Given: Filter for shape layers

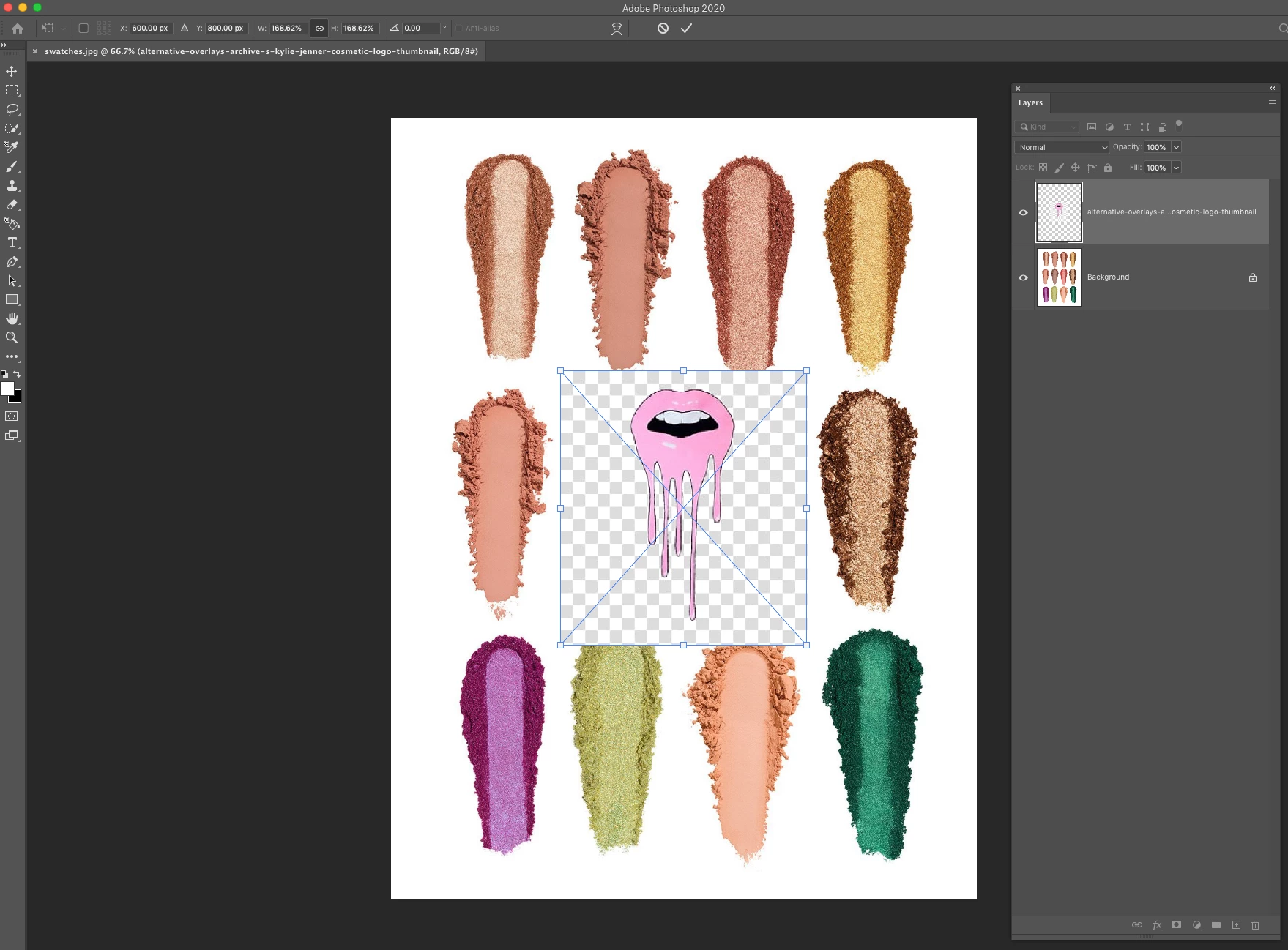Looking at the screenshot, I should 1144,127.
